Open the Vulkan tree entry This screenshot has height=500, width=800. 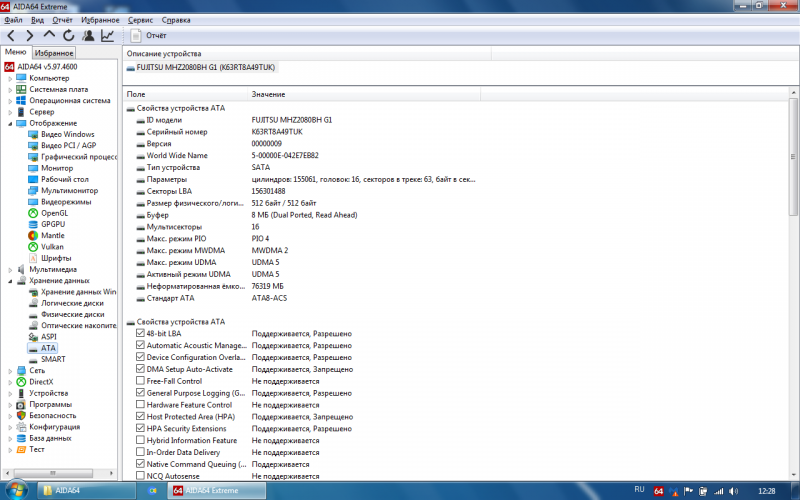pos(52,246)
